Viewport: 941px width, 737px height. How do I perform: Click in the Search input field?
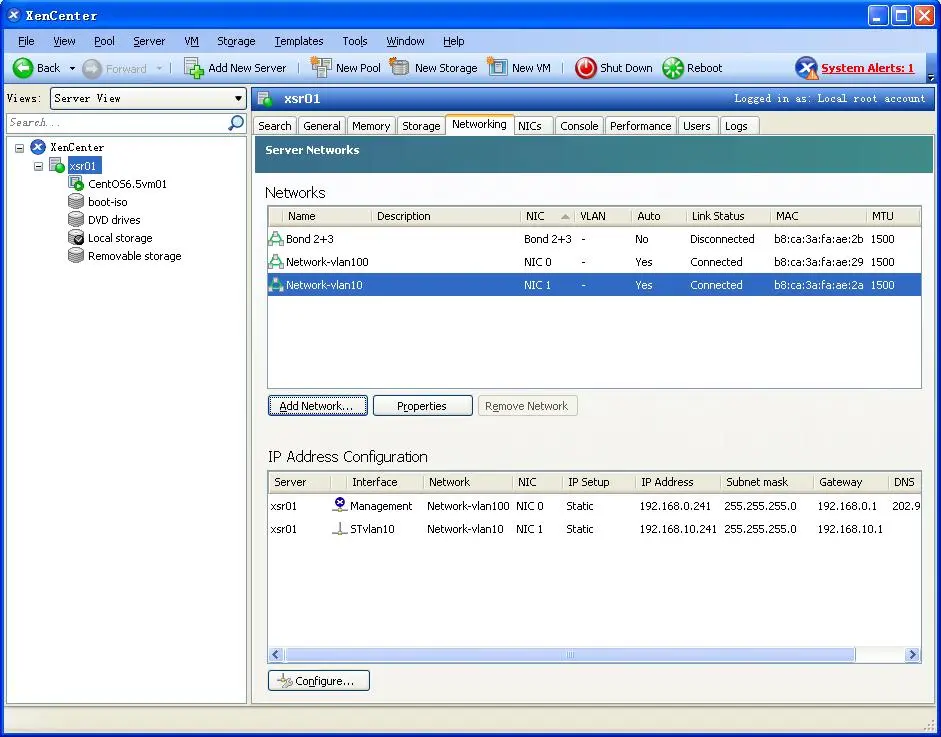point(115,122)
